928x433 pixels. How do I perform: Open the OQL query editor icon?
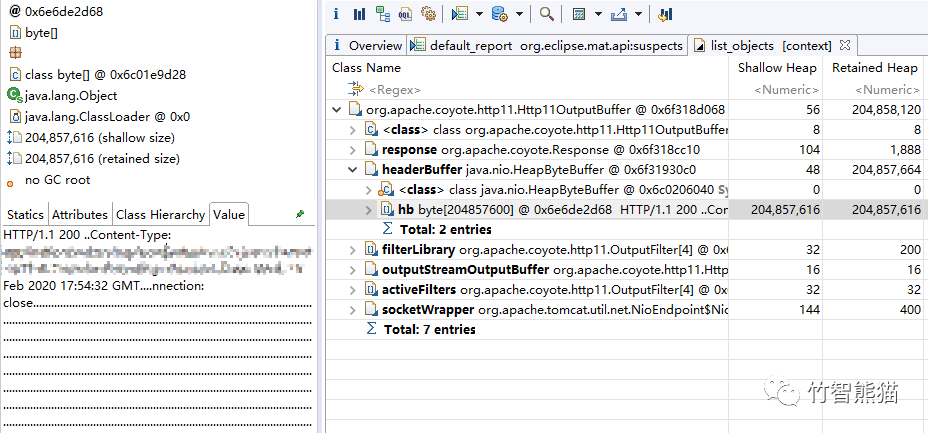click(405, 14)
